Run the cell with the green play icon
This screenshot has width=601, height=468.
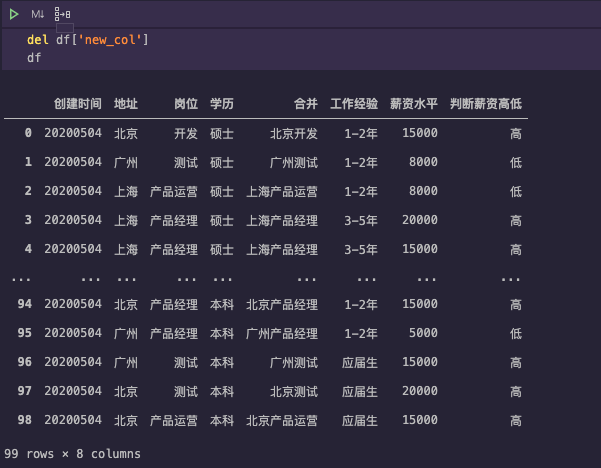tap(14, 14)
